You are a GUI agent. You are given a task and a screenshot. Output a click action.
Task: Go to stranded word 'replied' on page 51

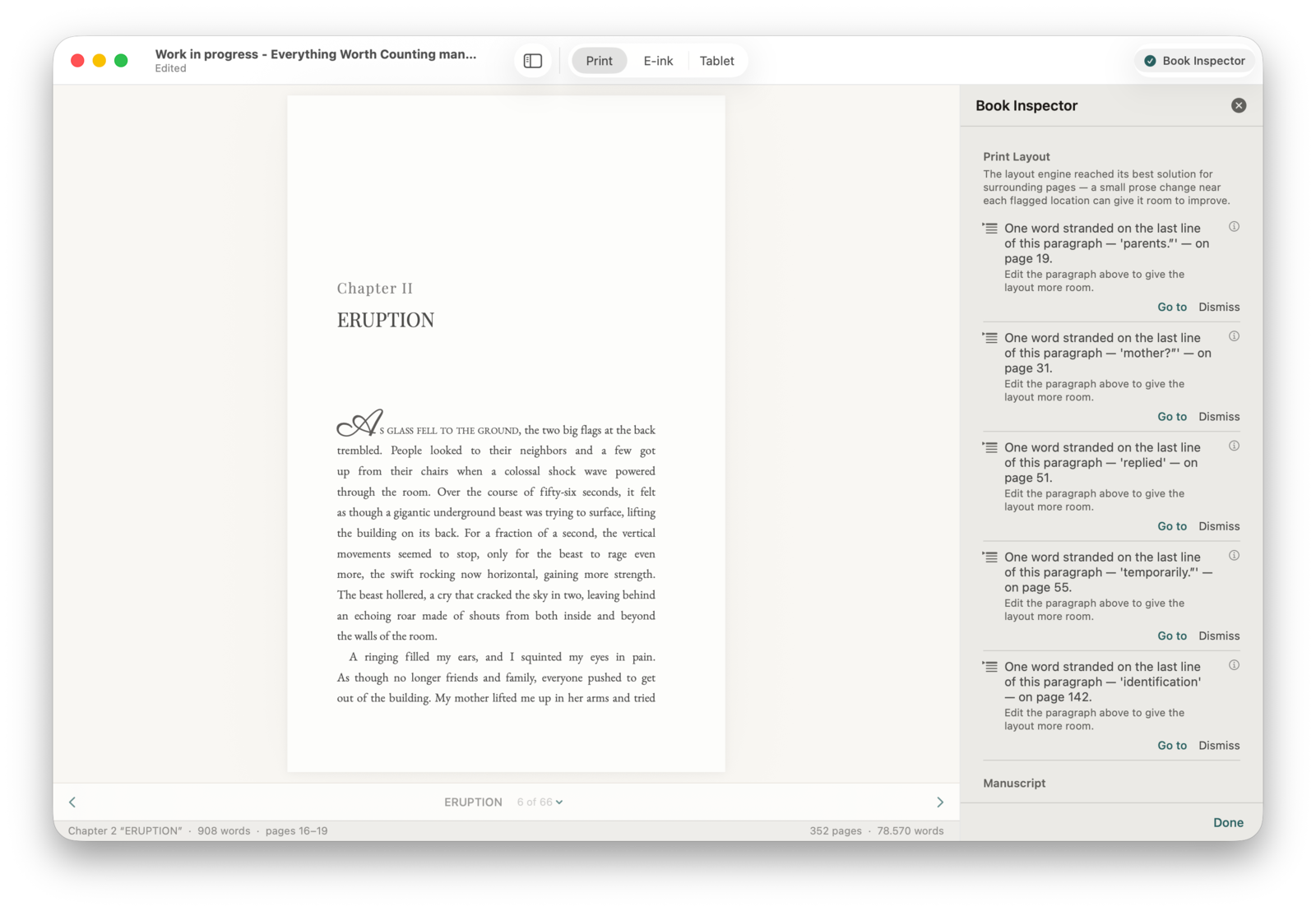(1172, 526)
